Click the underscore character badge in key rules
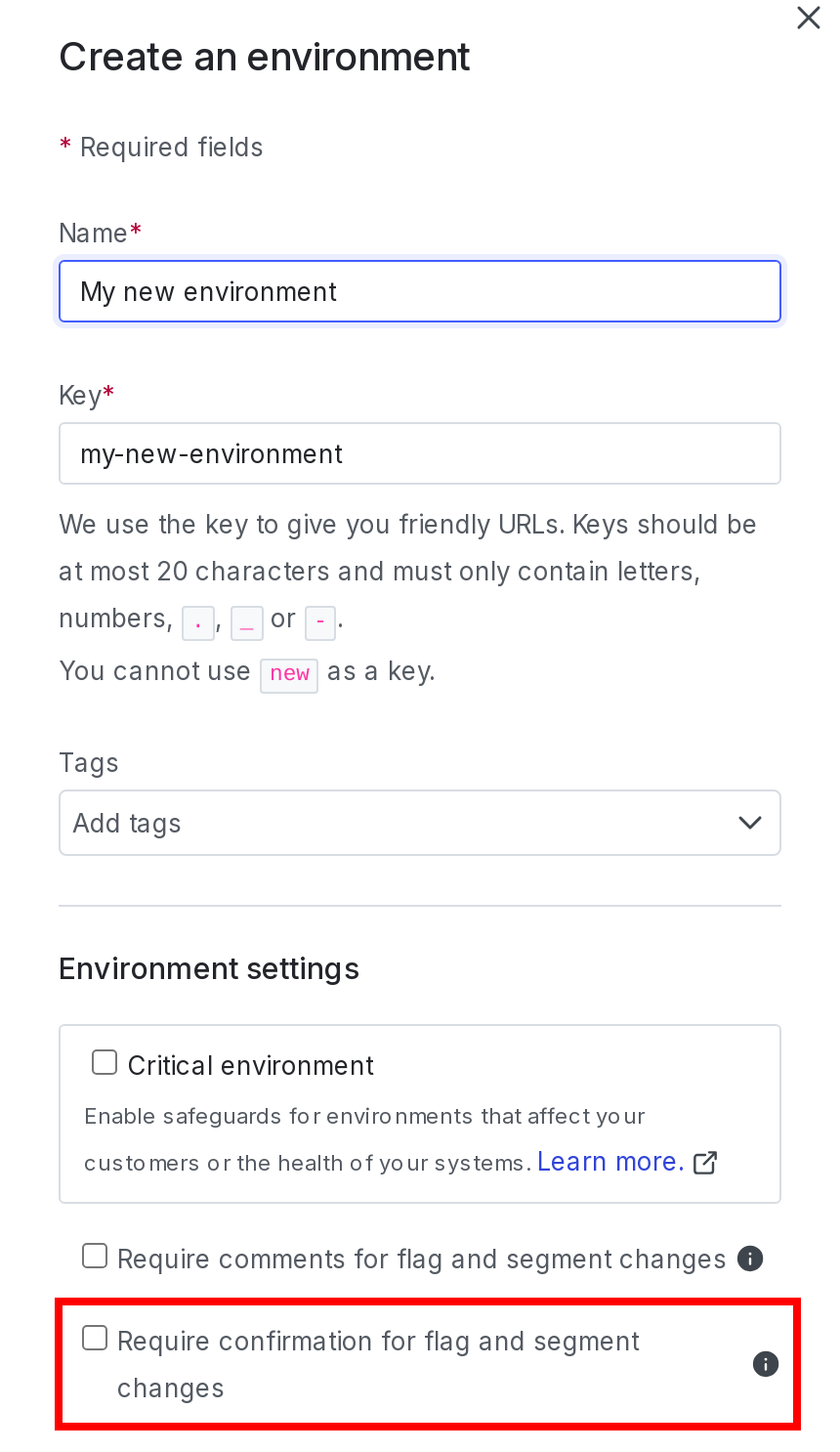This screenshot has width=840, height=1452. click(247, 623)
